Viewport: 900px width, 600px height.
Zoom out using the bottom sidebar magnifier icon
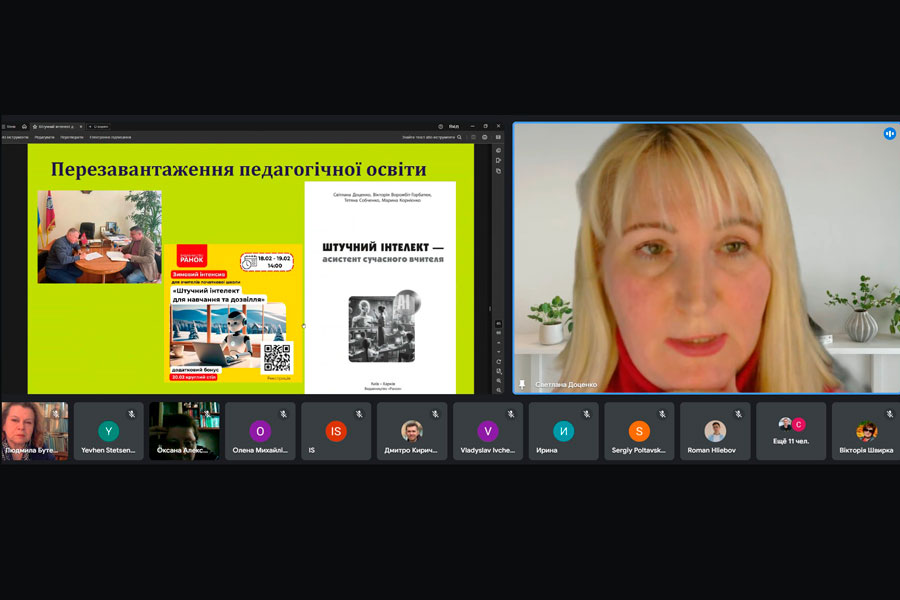(498, 390)
